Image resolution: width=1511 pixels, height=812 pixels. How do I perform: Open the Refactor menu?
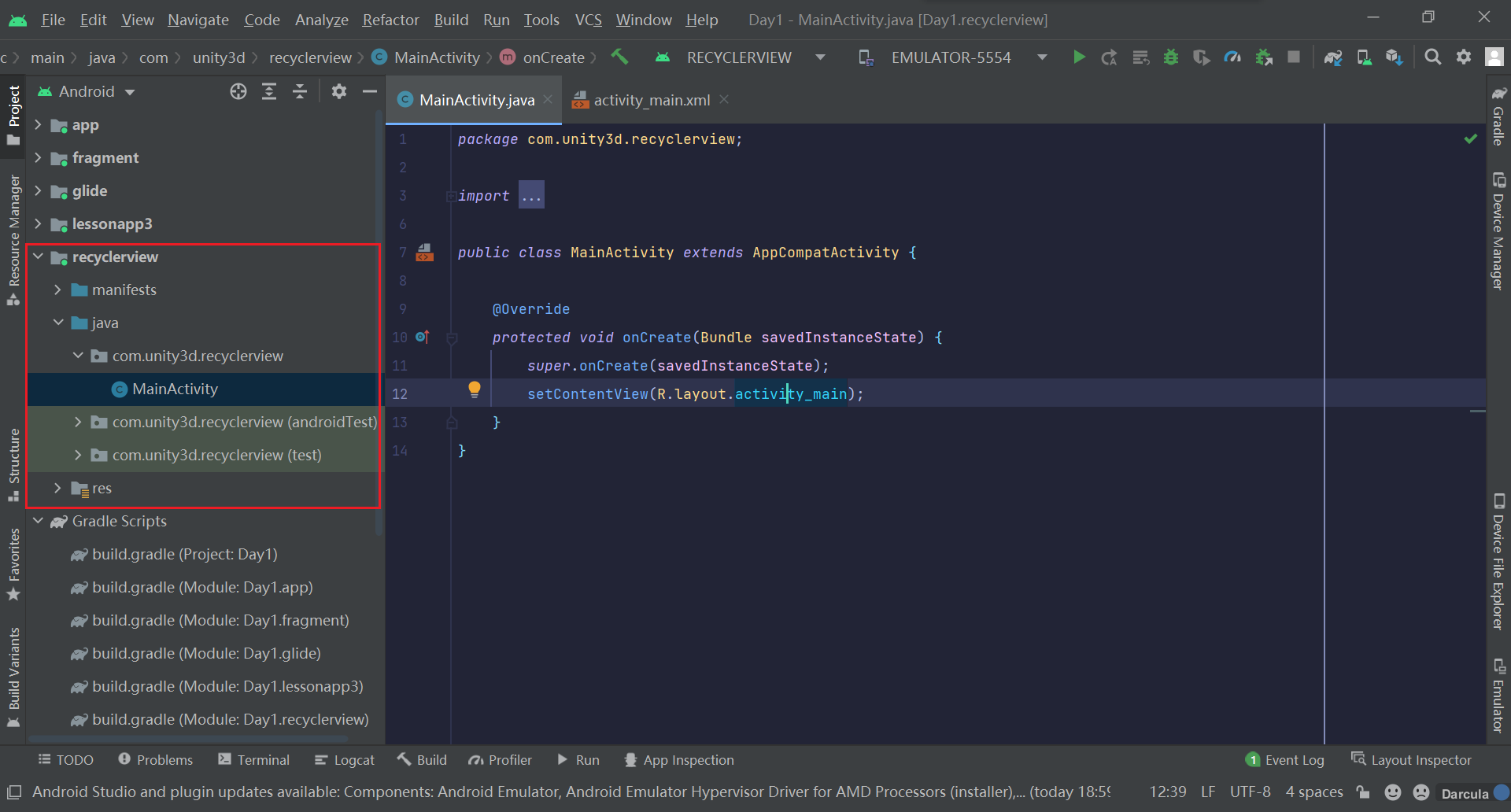390,20
